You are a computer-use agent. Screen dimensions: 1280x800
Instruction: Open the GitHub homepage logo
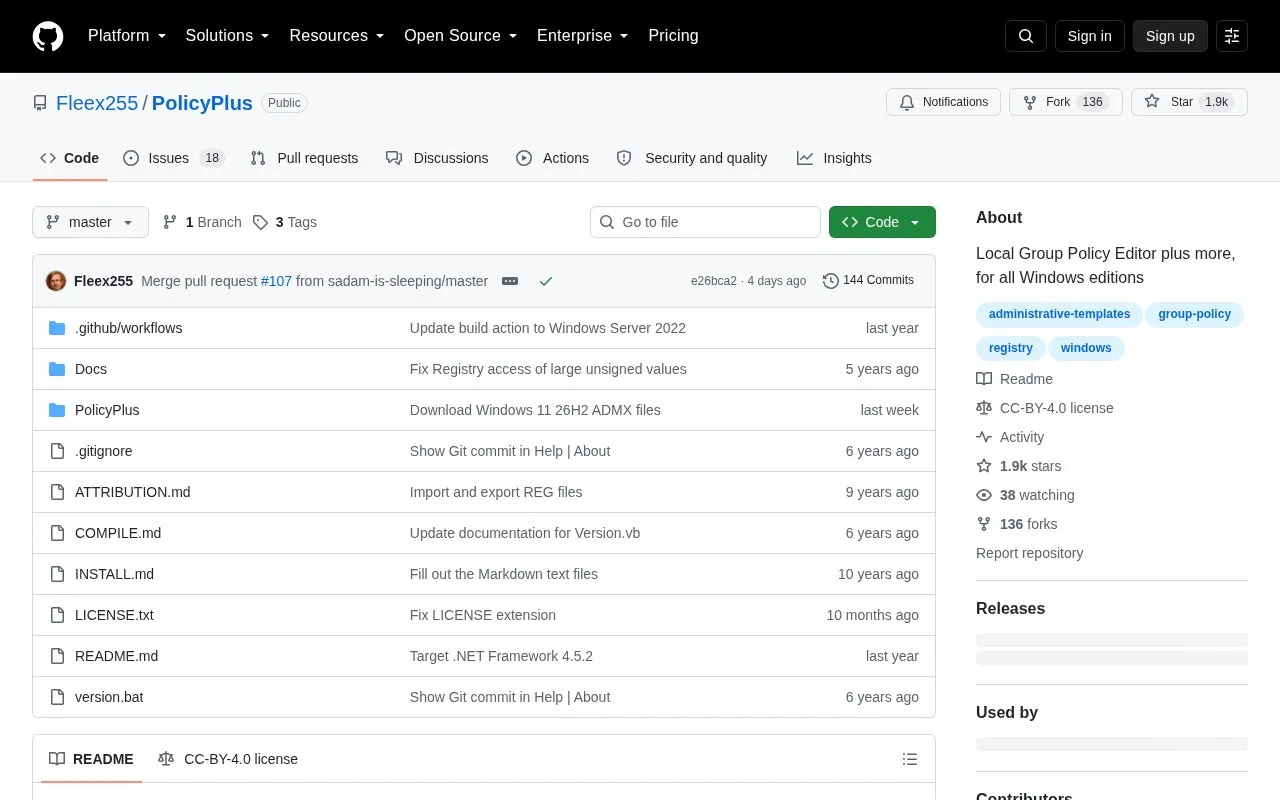click(x=48, y=36)
